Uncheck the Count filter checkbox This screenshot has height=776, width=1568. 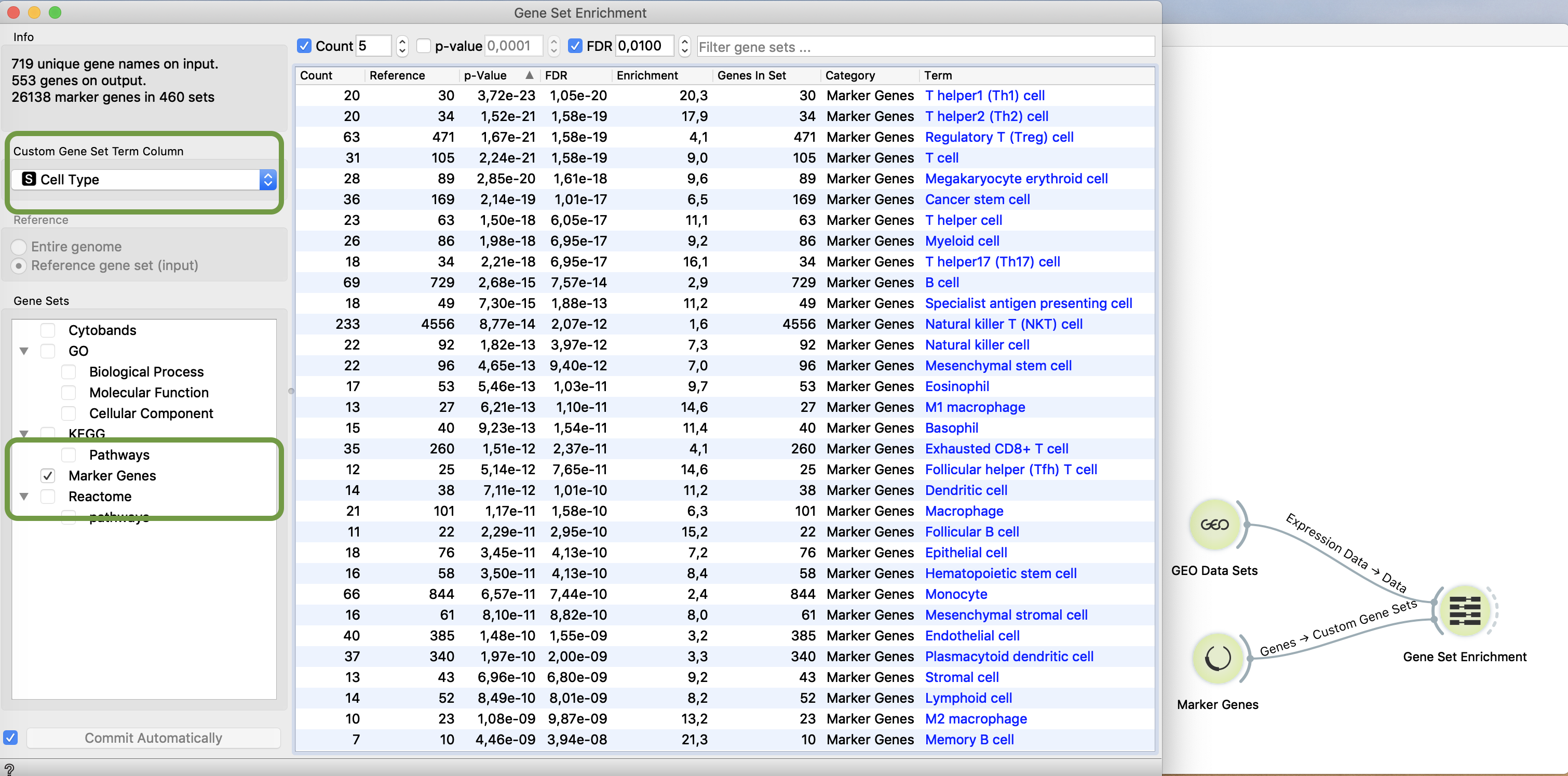coord(304,46)
